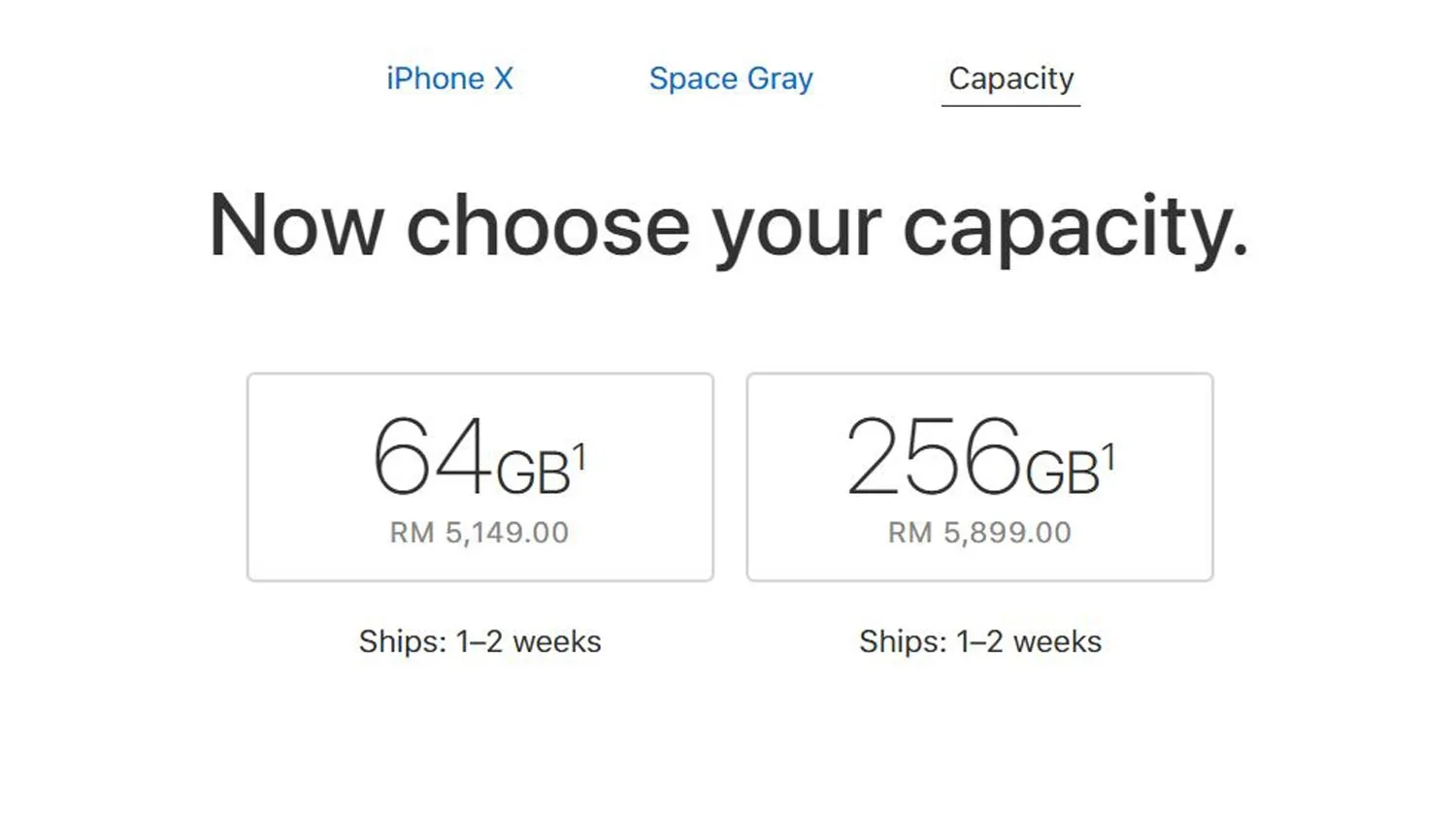Click the GB label in the 64GB card

pyautogui.click(x=533, y=474)
